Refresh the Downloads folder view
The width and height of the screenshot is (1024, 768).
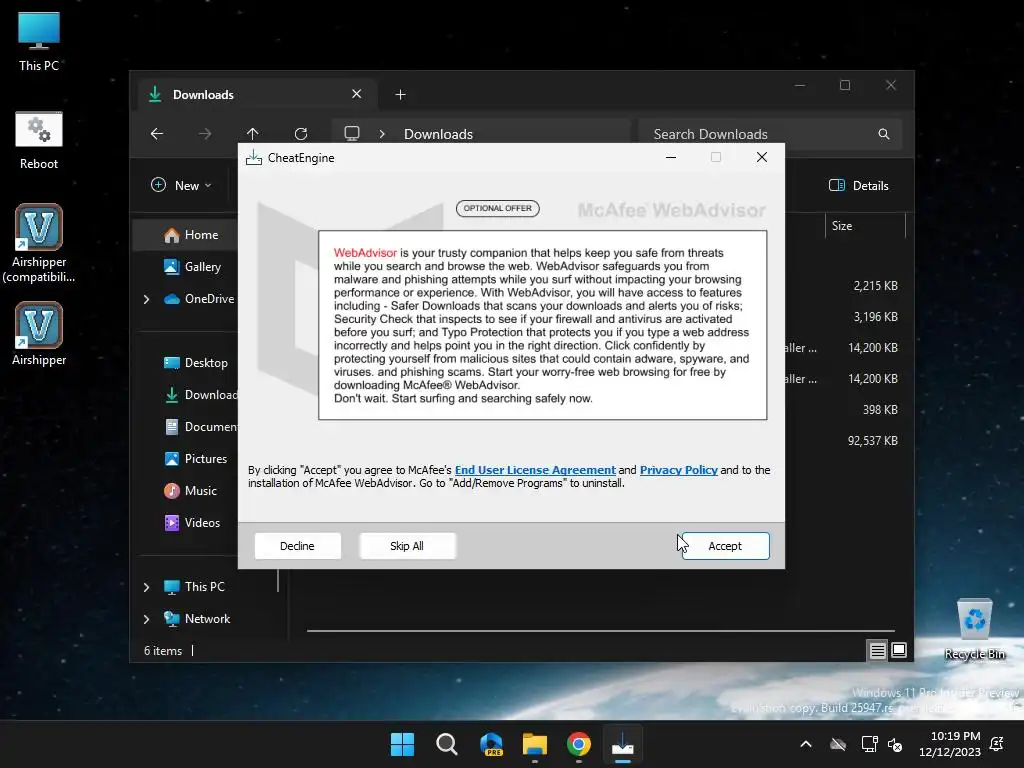(300, 134)
